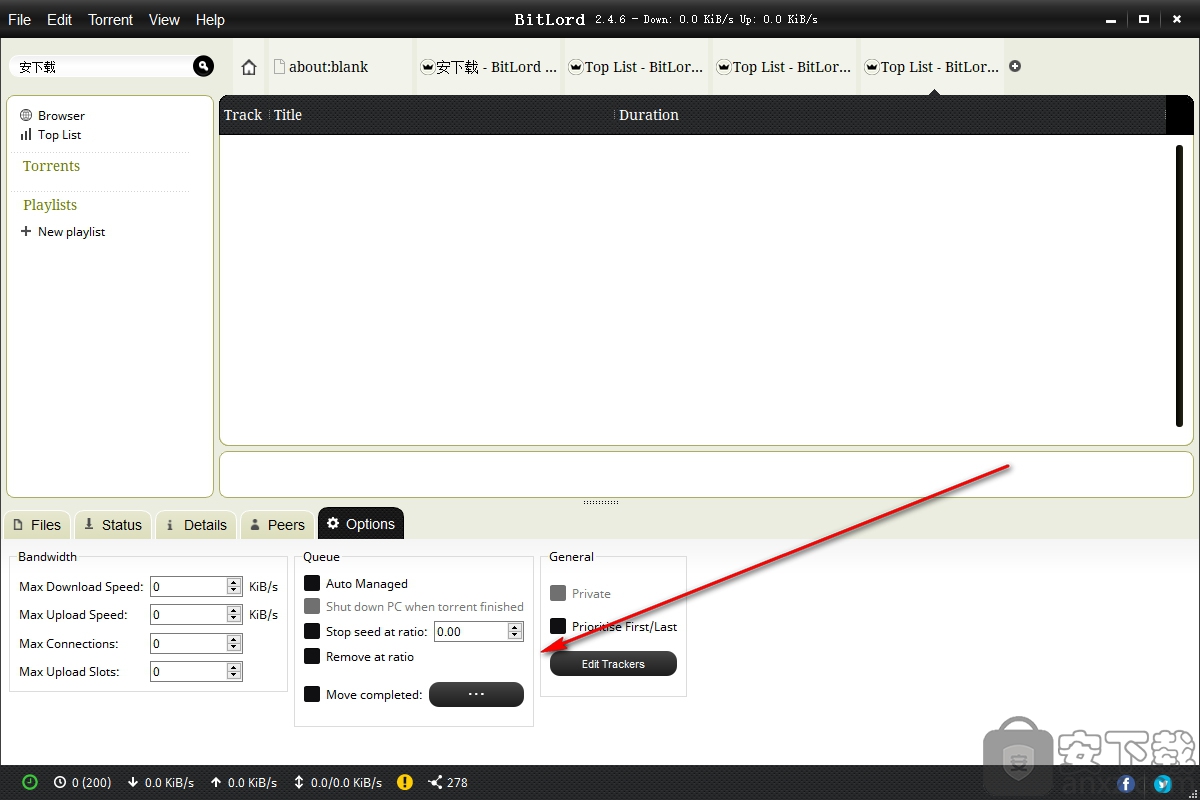1200x800 pixels.
Task: Click Stop seed ratio spinner arrows
Action: pos(515,631)
